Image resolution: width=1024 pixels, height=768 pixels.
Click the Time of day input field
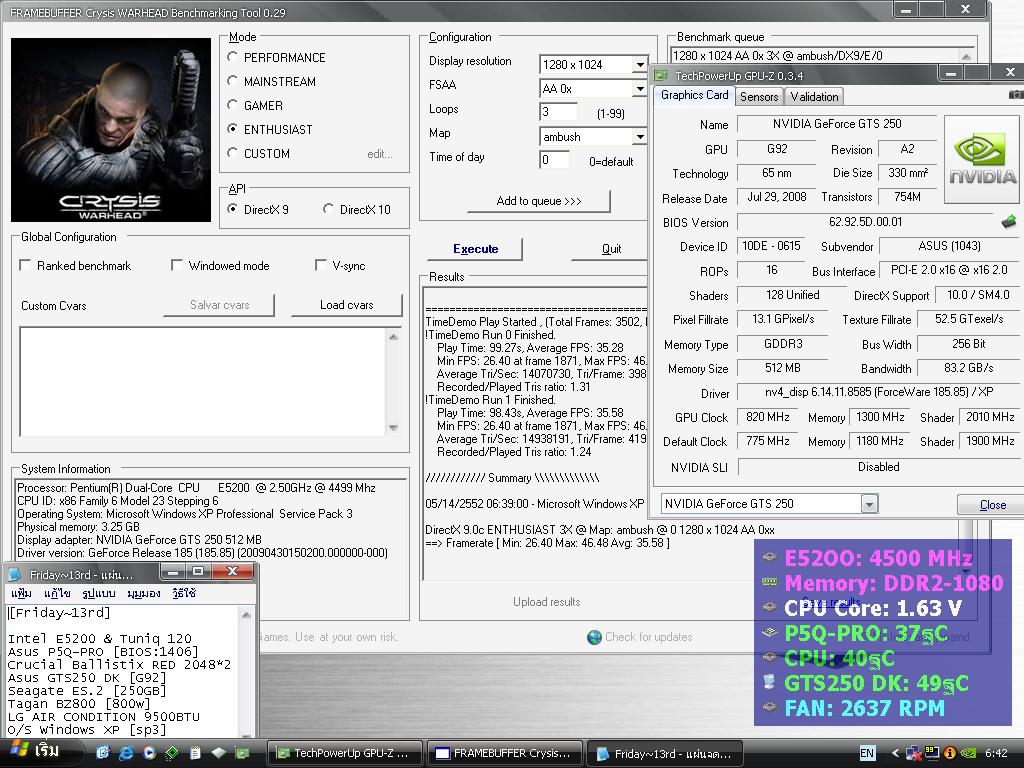[x=554, y=160]
